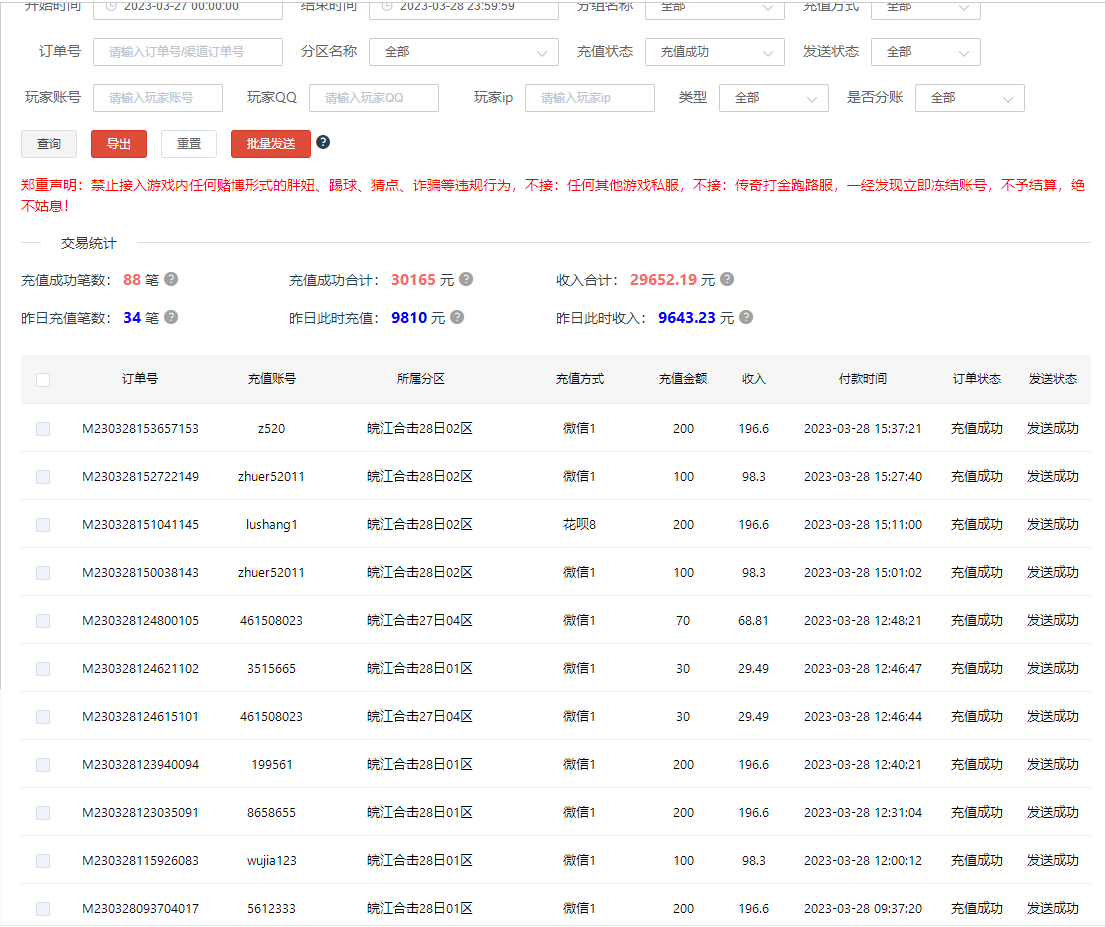Click the 充值金额 column header

(683, 379)
